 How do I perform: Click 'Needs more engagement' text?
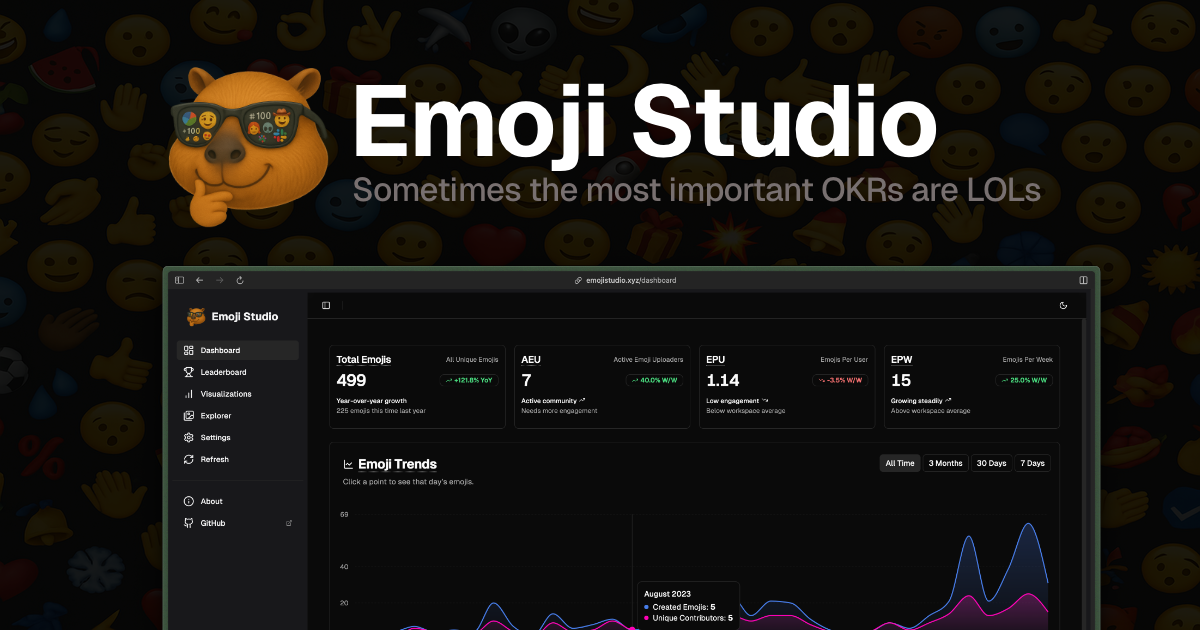(x=559, y=411)
